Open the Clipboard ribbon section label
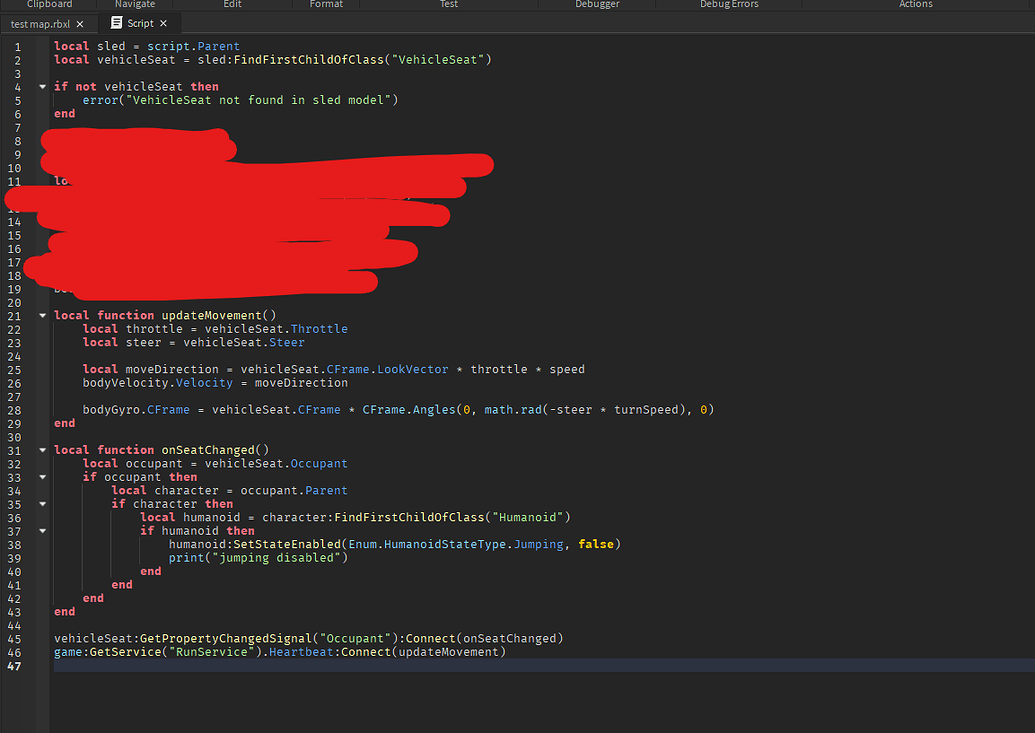The image size is (1035, 733). 50,4
